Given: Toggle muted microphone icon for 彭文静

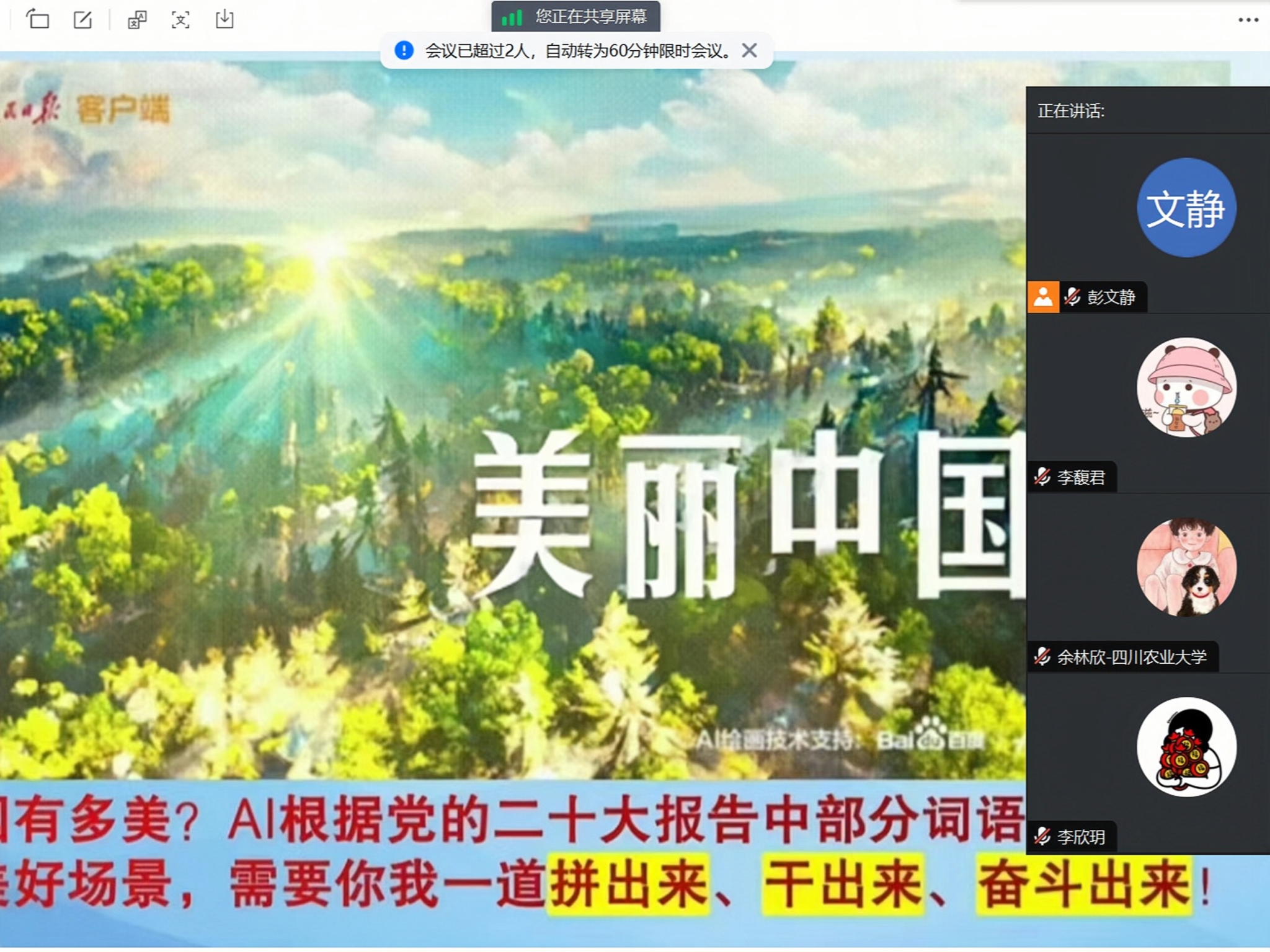Looking at the screenshot, I should click(1072, 297).
